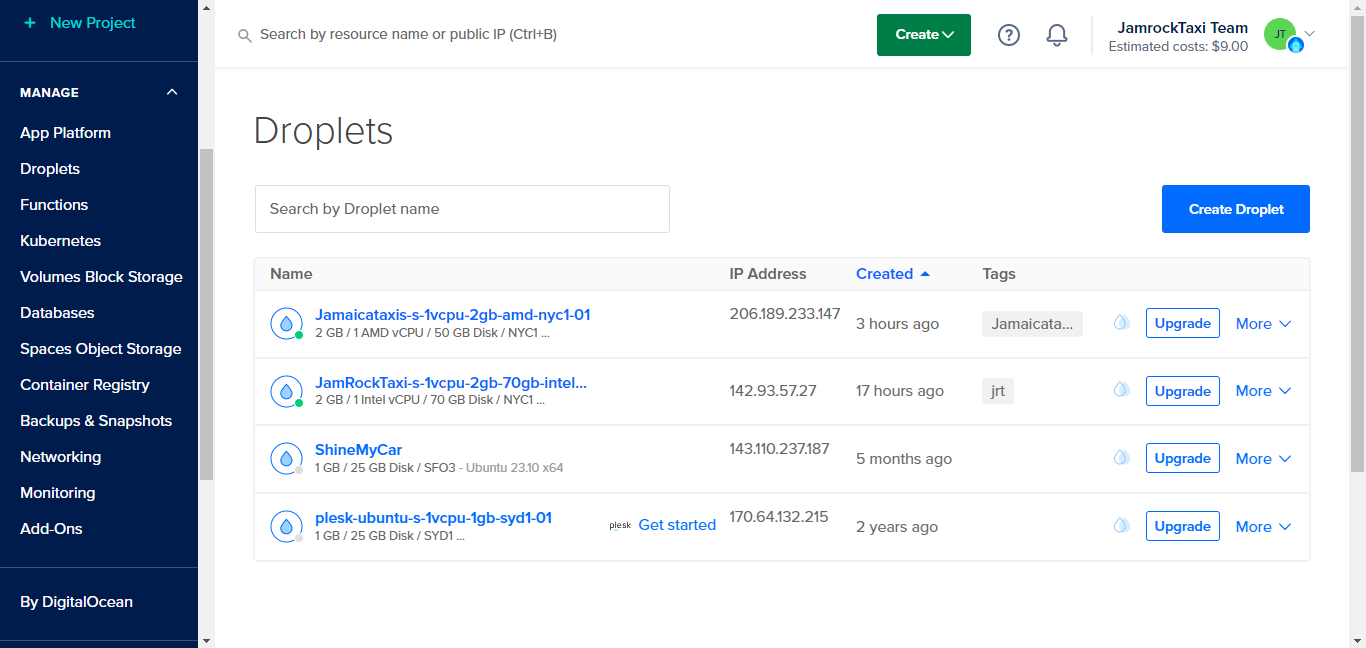The image size is (1366, 648).
Task: Go to Add-Ons in the sidebar
Action: tap(51, 529)
